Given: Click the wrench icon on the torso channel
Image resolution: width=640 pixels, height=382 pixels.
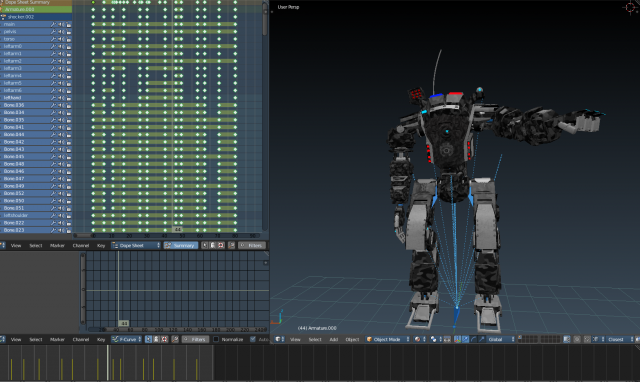Looking at the screenshot, I should click(x=53, y=39).
